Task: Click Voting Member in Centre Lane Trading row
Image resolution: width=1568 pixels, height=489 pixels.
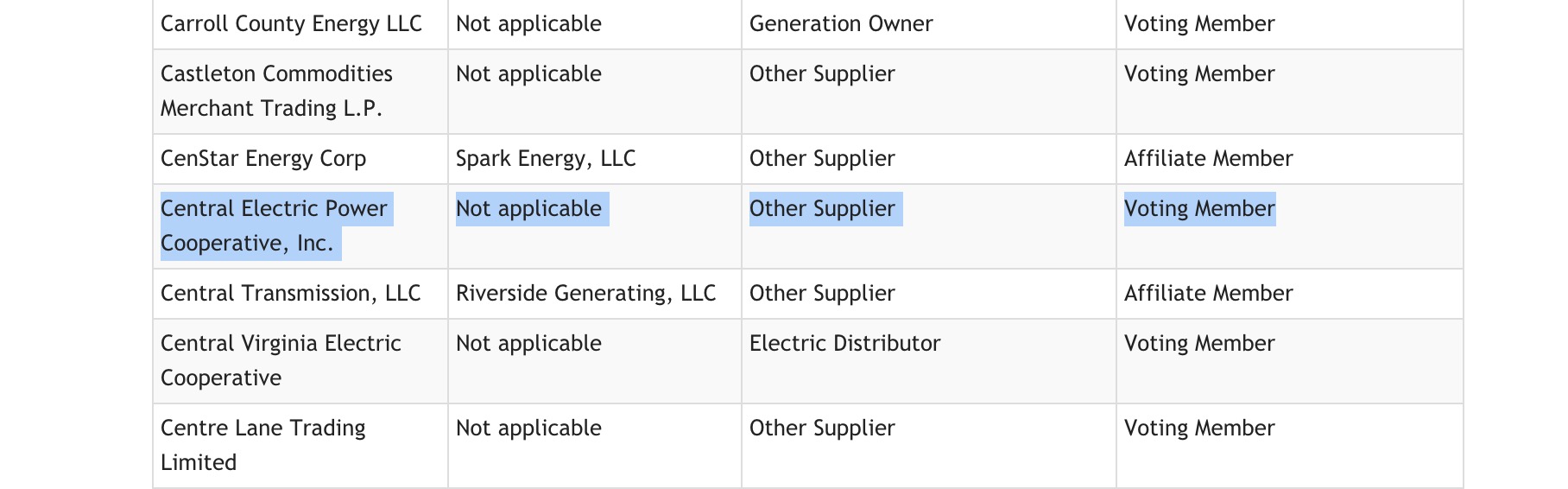Action: 1199,429
